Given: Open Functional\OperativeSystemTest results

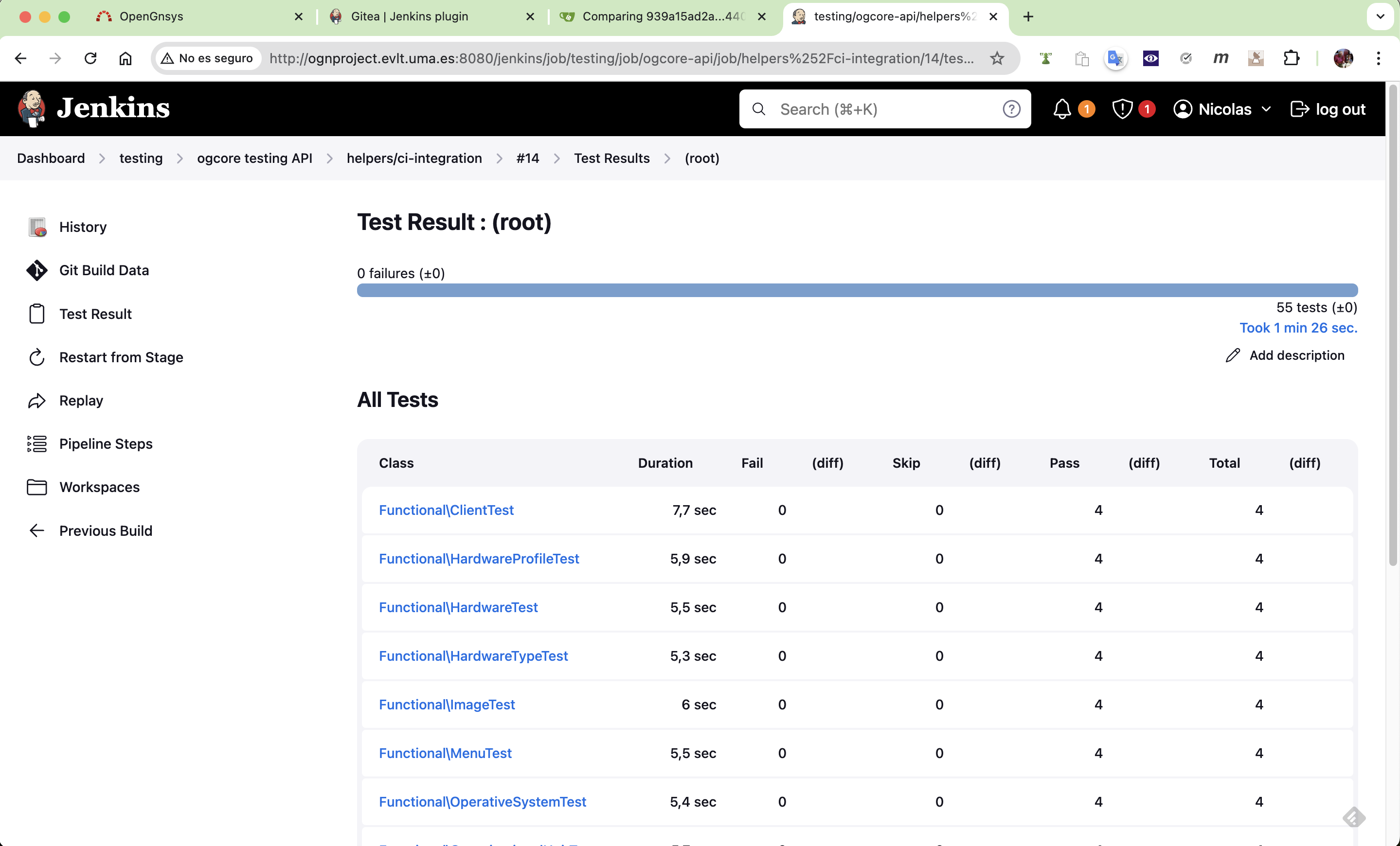Looking at the screenshot, I should coord(483,802).
